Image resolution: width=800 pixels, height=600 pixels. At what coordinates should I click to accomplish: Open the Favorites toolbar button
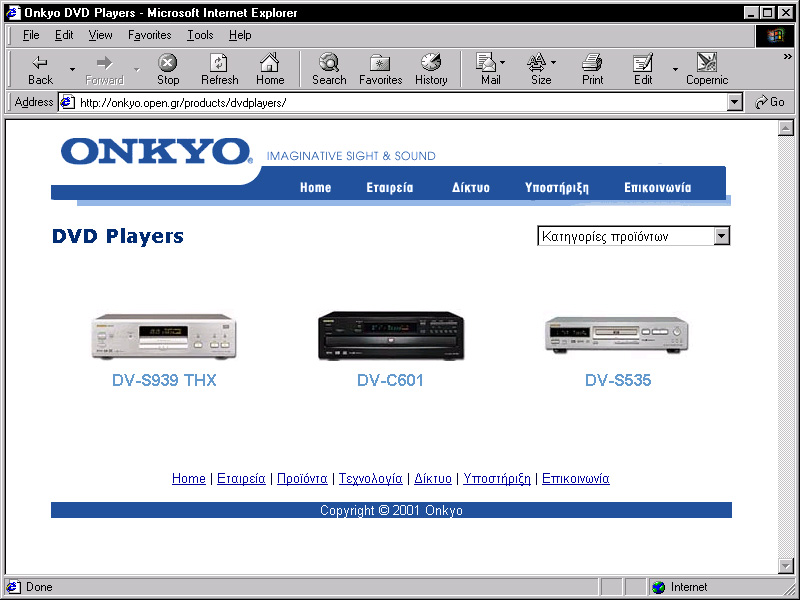tap(381, 69)
